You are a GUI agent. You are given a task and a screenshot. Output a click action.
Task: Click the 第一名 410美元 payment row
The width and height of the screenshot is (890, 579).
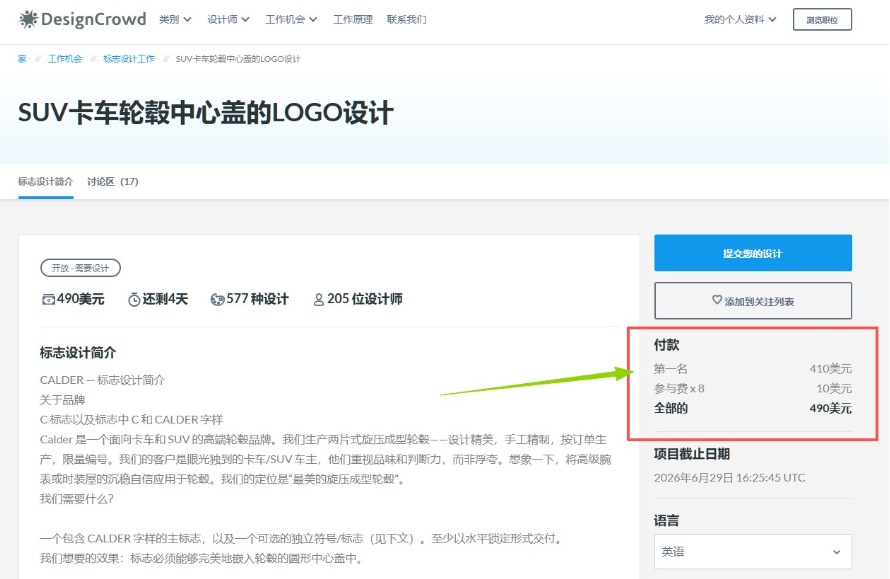tap(753, 369)
